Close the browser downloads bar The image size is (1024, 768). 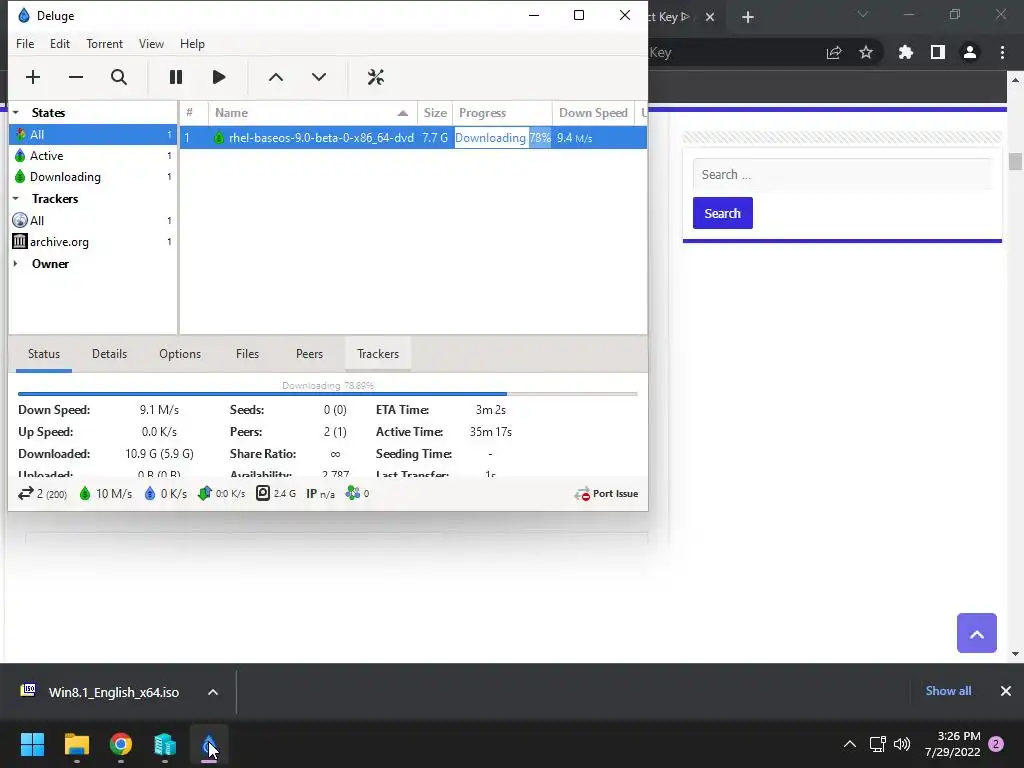point(1006,691)
